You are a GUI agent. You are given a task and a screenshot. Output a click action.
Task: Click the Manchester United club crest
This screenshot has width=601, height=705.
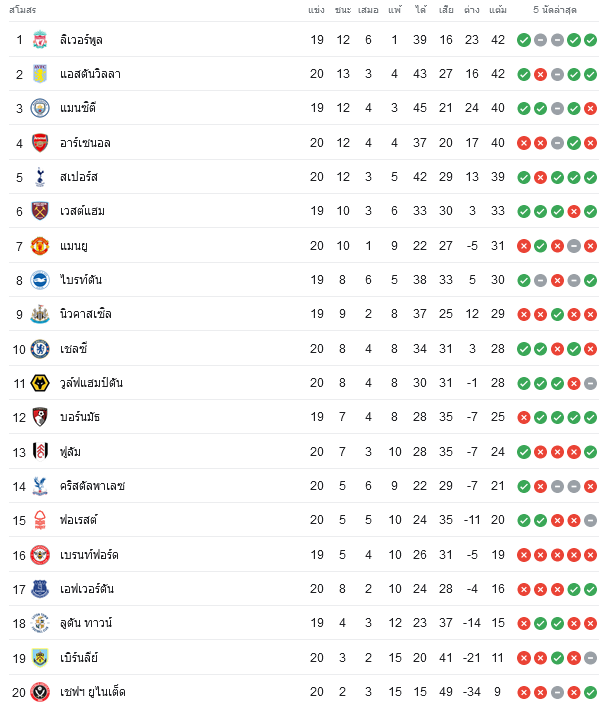pyautogui.click(x=40, y=246)
